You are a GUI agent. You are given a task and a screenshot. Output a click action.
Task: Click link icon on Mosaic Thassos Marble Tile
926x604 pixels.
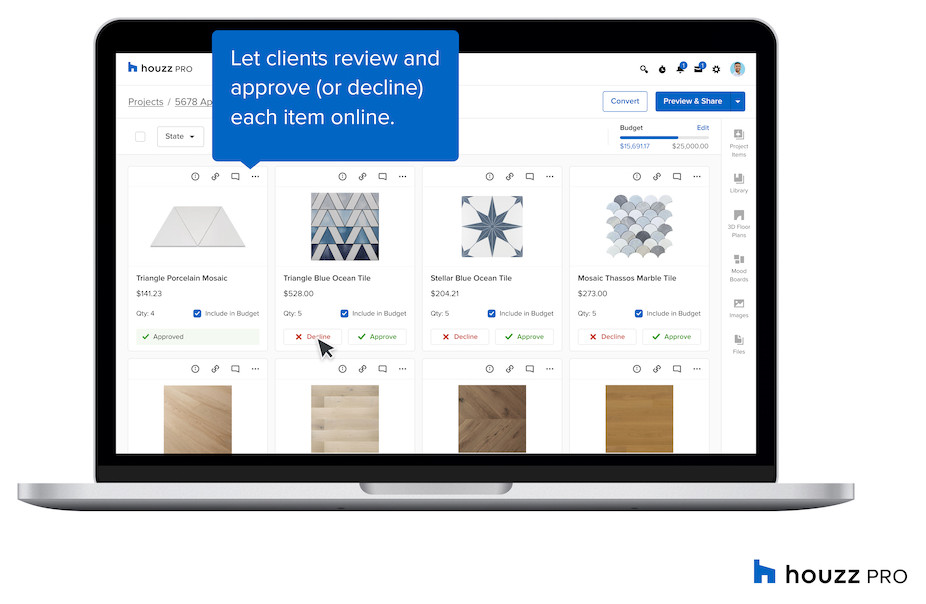657,177
